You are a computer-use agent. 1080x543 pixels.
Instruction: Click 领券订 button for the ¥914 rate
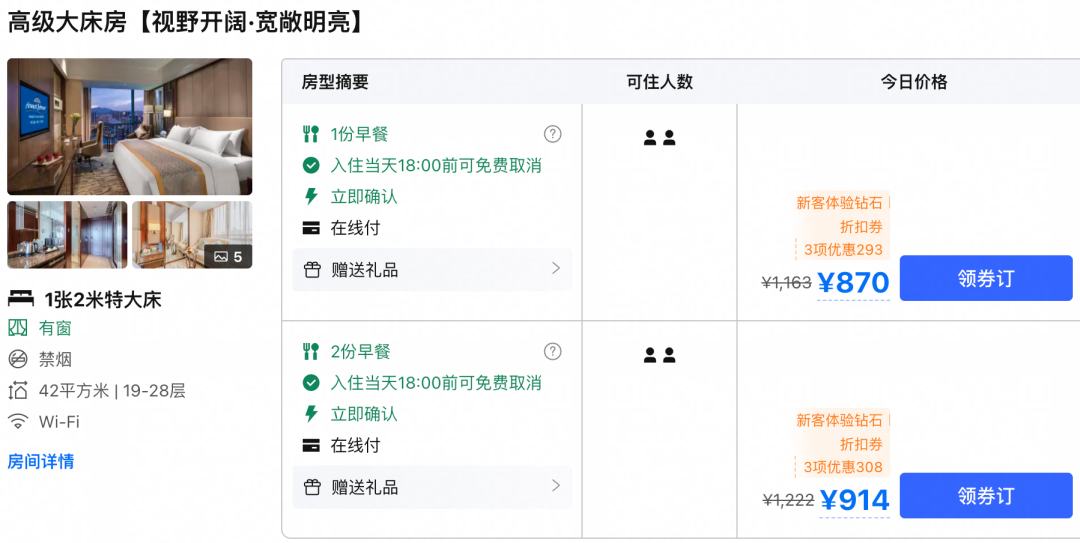[986, 495]
